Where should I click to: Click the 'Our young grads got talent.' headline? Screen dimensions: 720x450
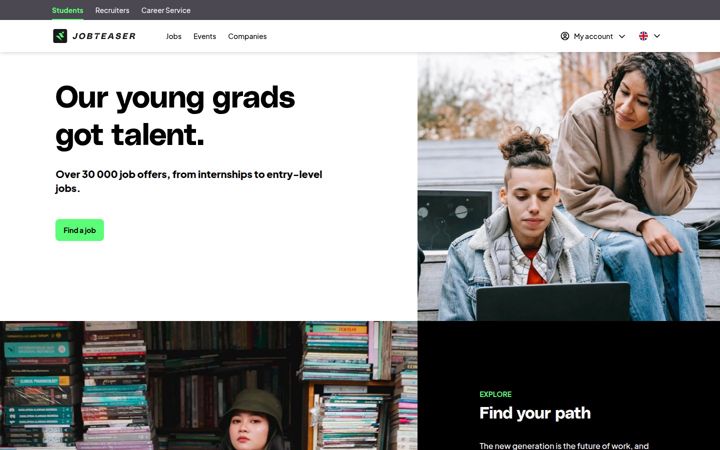175,117
